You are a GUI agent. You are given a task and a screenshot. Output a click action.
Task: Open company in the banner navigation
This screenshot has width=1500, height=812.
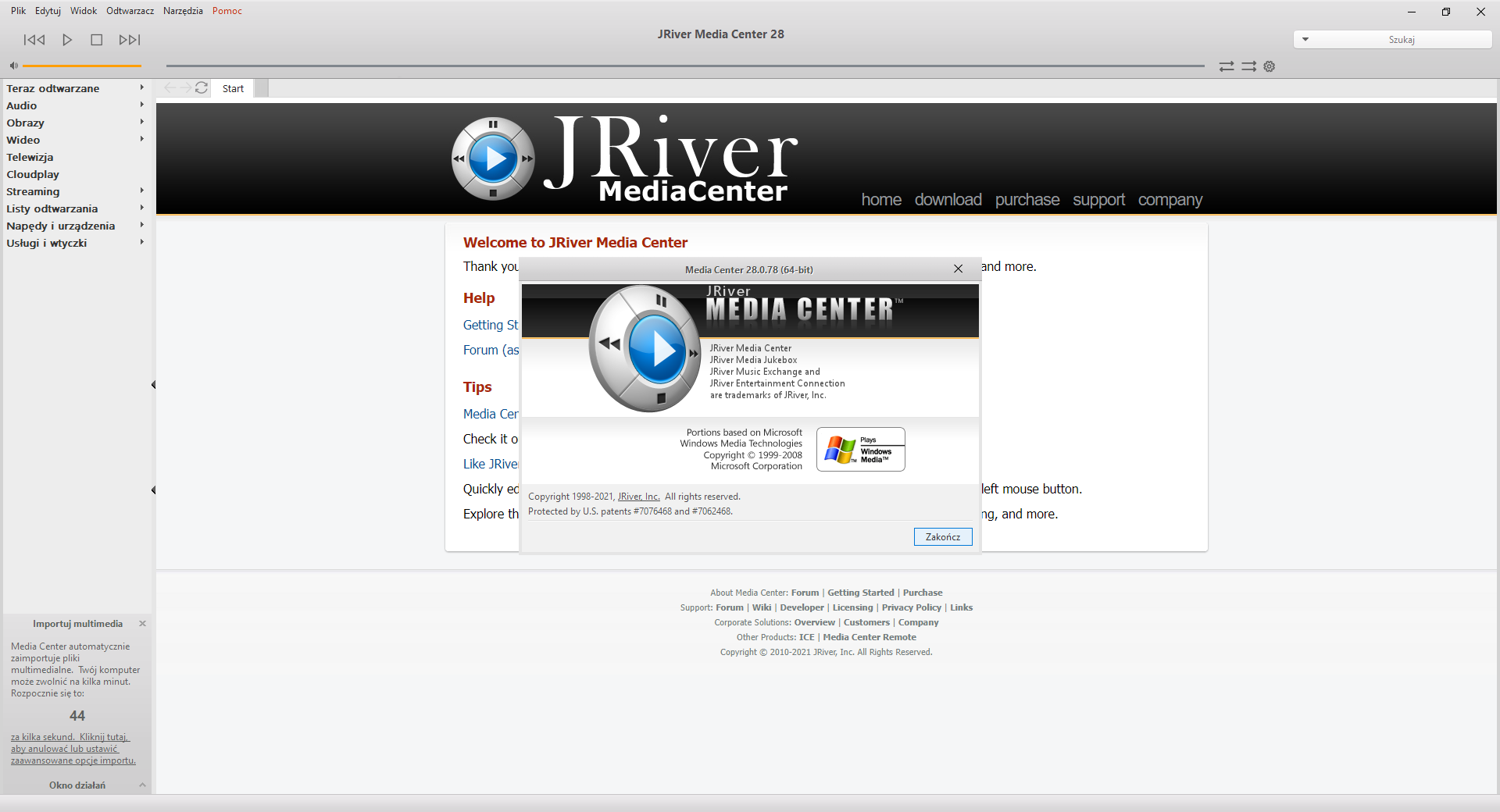coord(1170,200)
